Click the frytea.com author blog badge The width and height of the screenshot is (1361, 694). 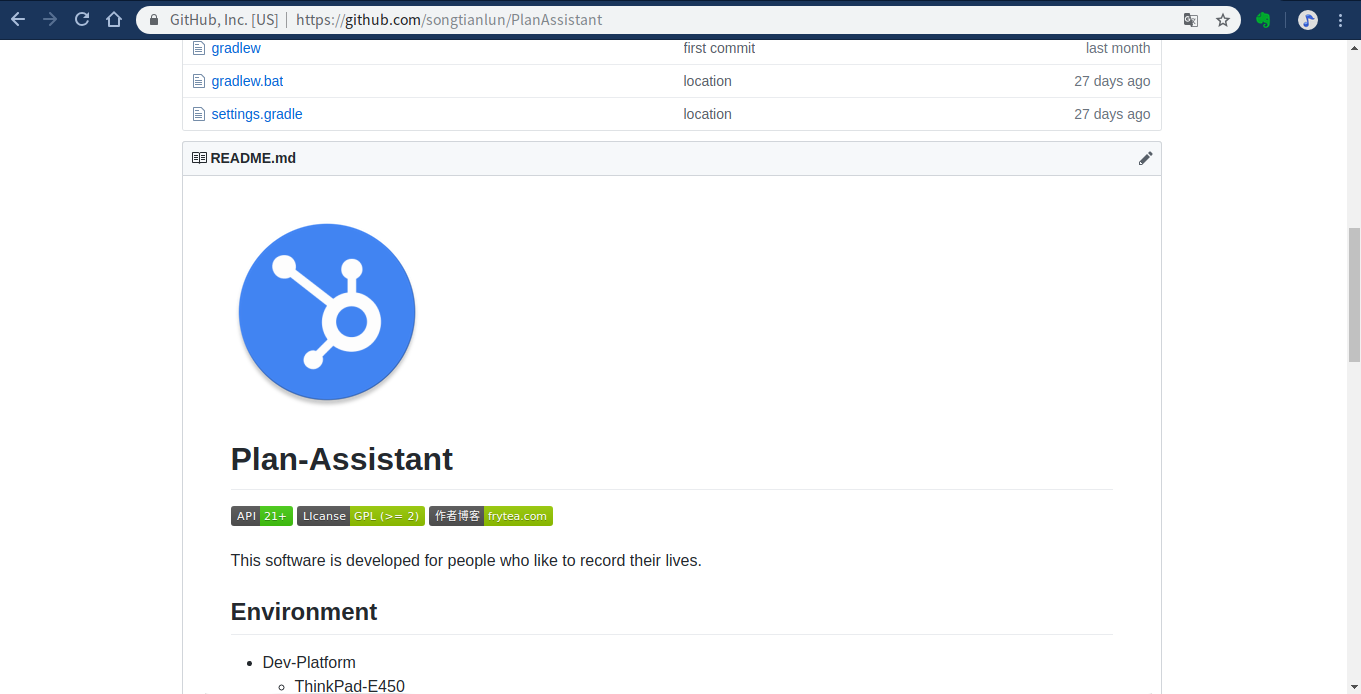(491, 516)
